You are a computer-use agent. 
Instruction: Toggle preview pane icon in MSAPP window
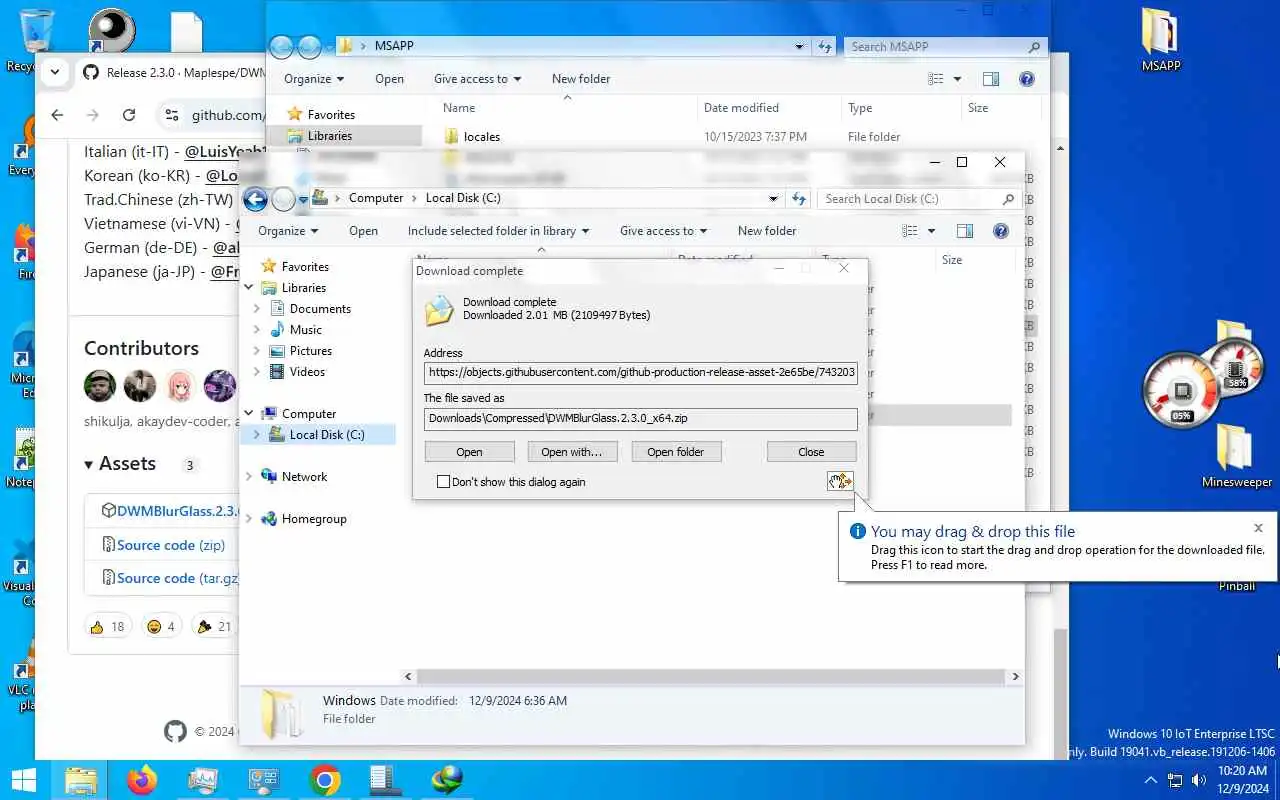click(991, 79)
